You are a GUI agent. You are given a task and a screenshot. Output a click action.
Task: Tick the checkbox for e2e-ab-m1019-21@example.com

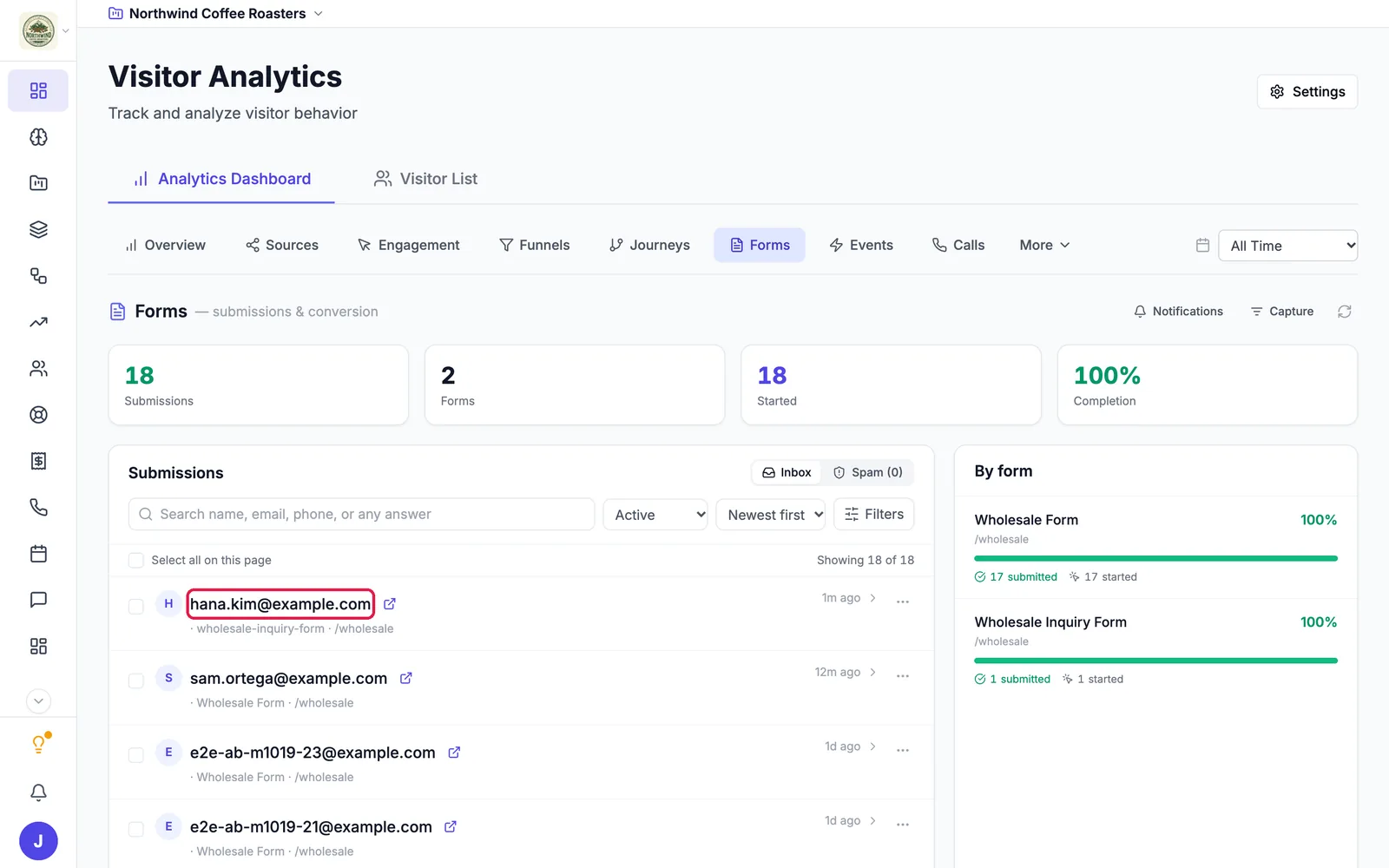(x=136, y=829)
